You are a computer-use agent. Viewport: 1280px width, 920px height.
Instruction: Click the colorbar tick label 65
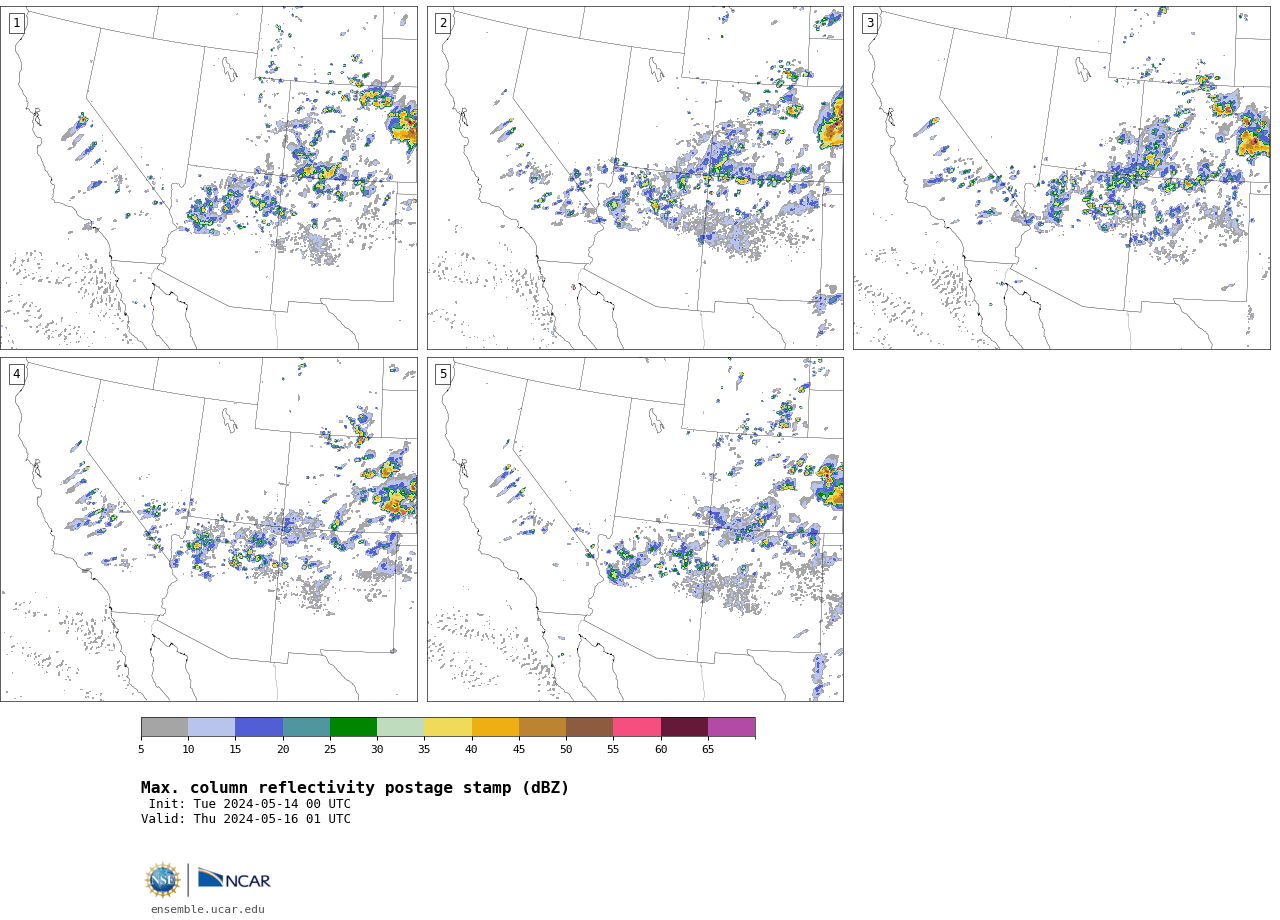(708, 750)
